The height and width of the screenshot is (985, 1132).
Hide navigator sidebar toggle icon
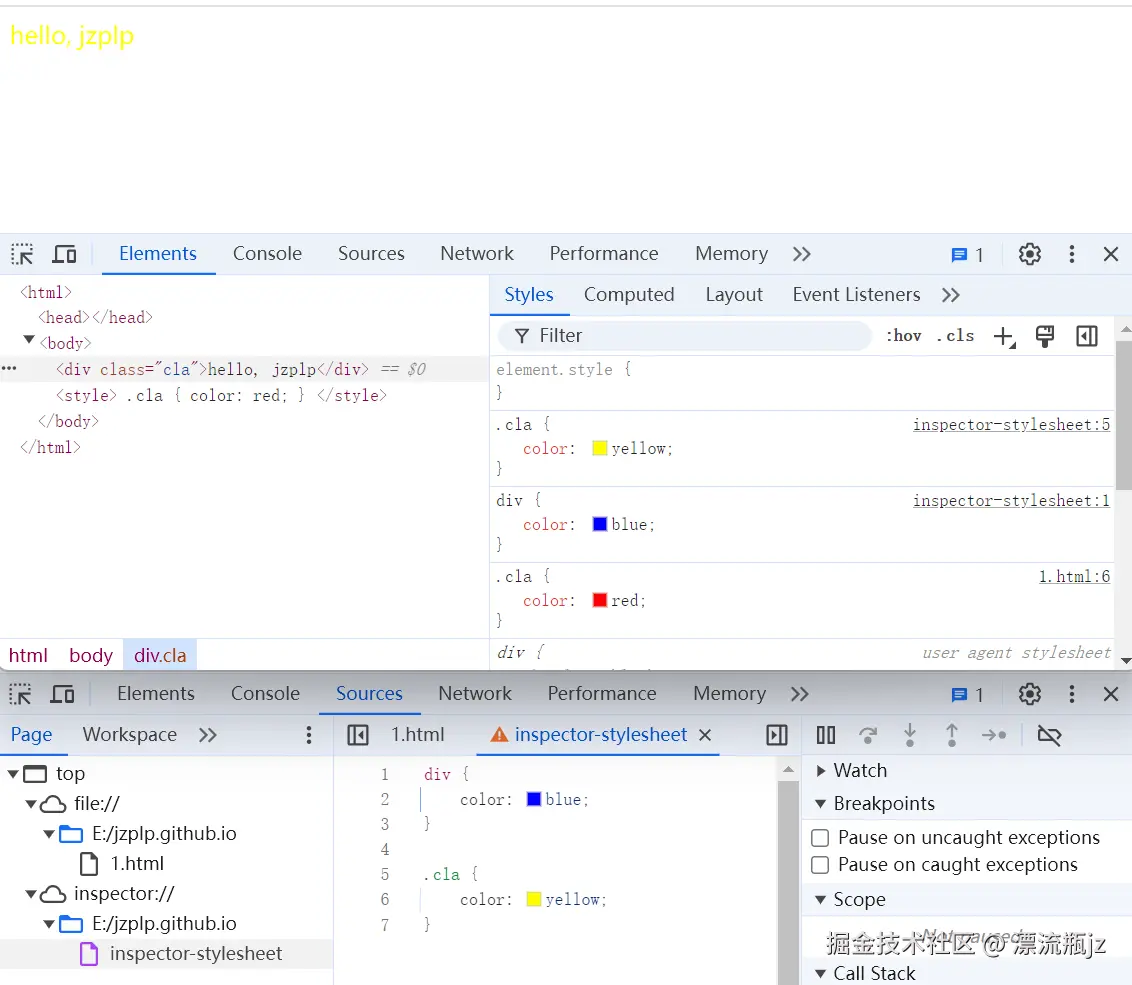tap(357, 735)
